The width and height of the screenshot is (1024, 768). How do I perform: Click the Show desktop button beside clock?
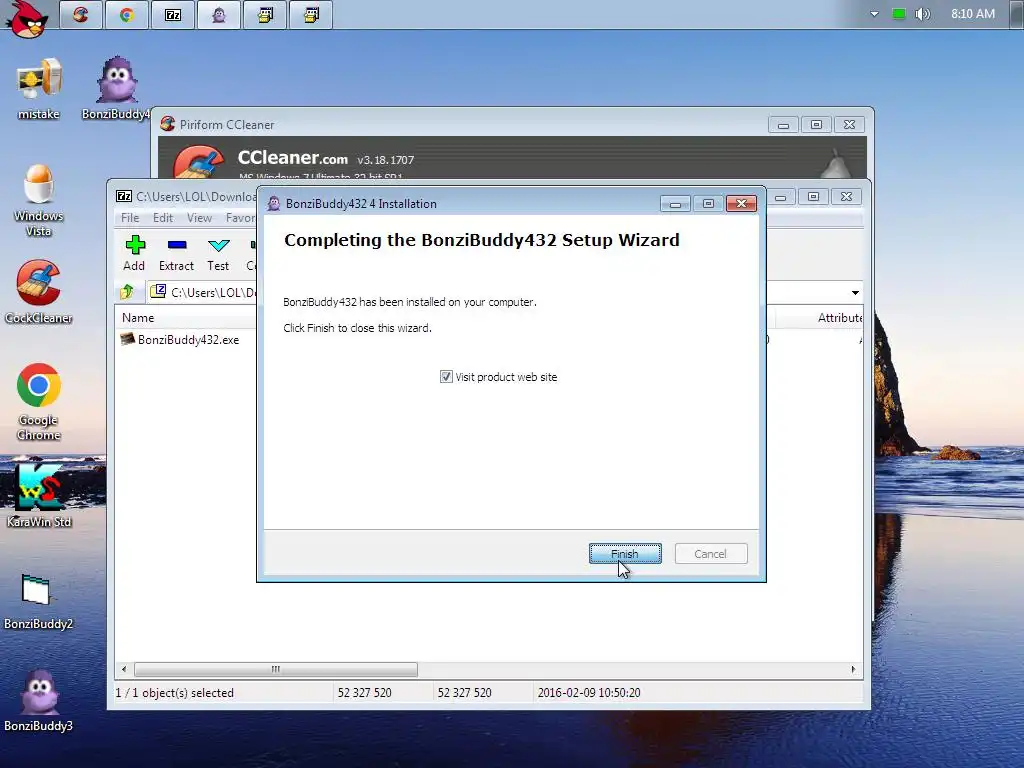(x=1016, y=14)
